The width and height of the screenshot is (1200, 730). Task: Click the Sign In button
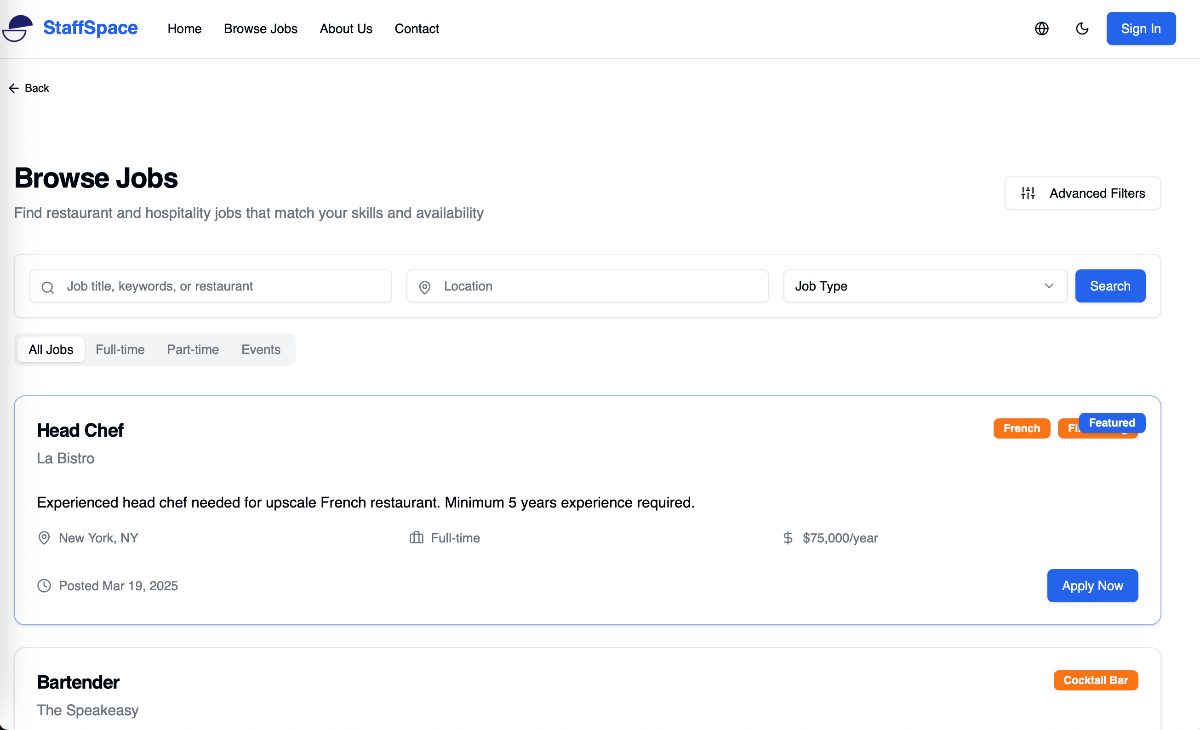[1140, 29]
